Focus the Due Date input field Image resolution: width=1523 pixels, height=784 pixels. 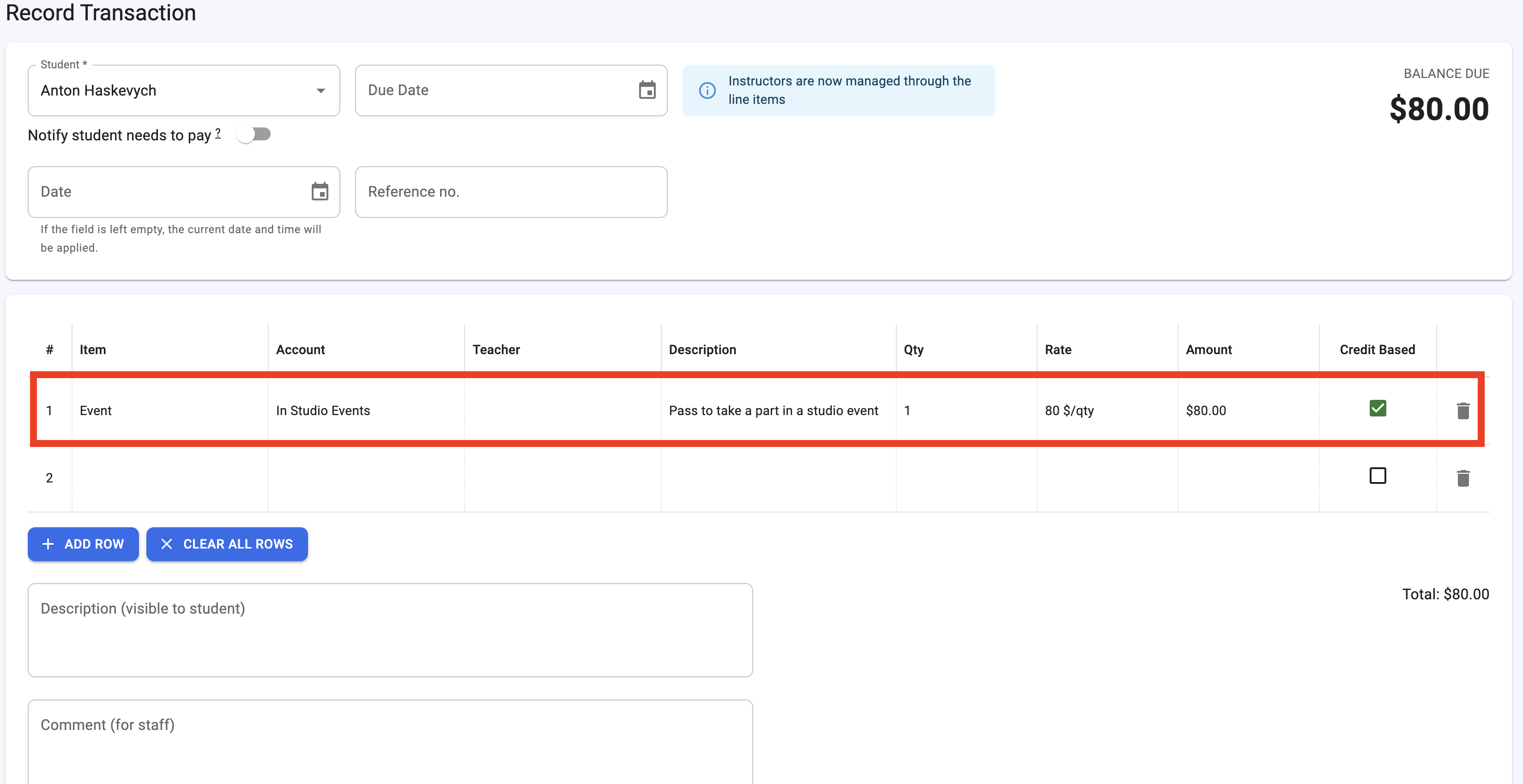(x=511, y=90)
